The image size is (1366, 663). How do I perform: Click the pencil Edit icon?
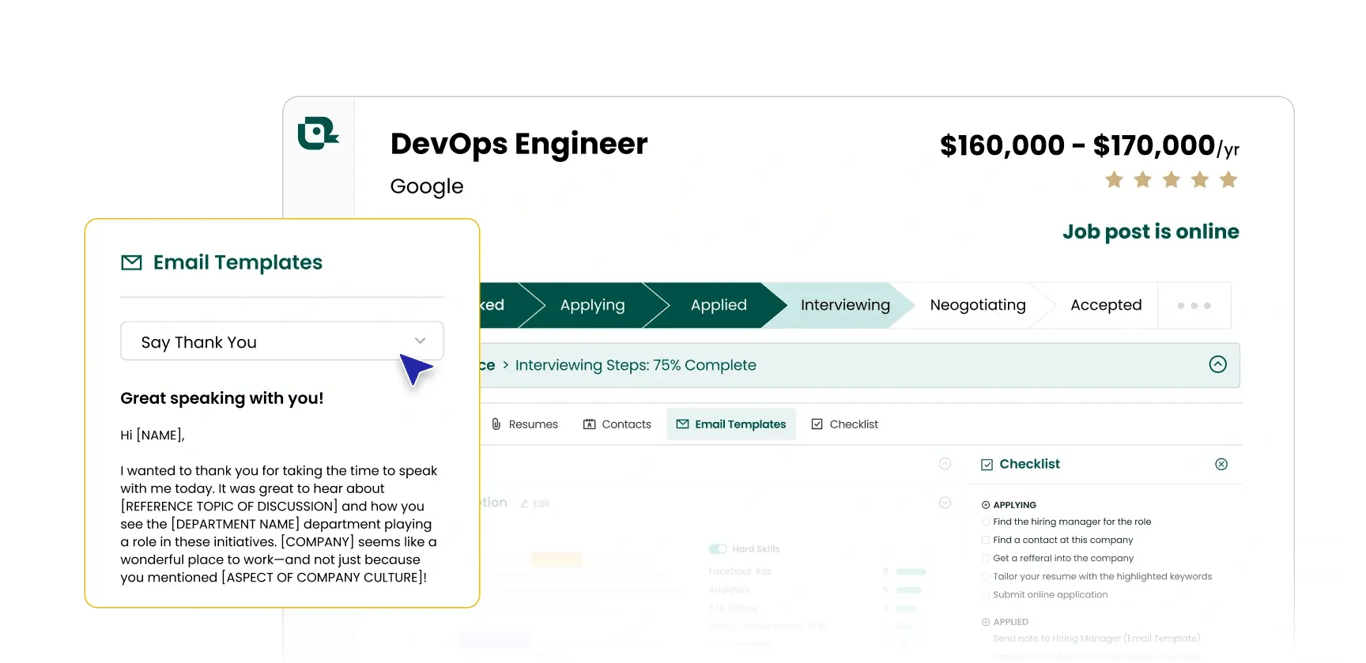(x=524, y=503)
